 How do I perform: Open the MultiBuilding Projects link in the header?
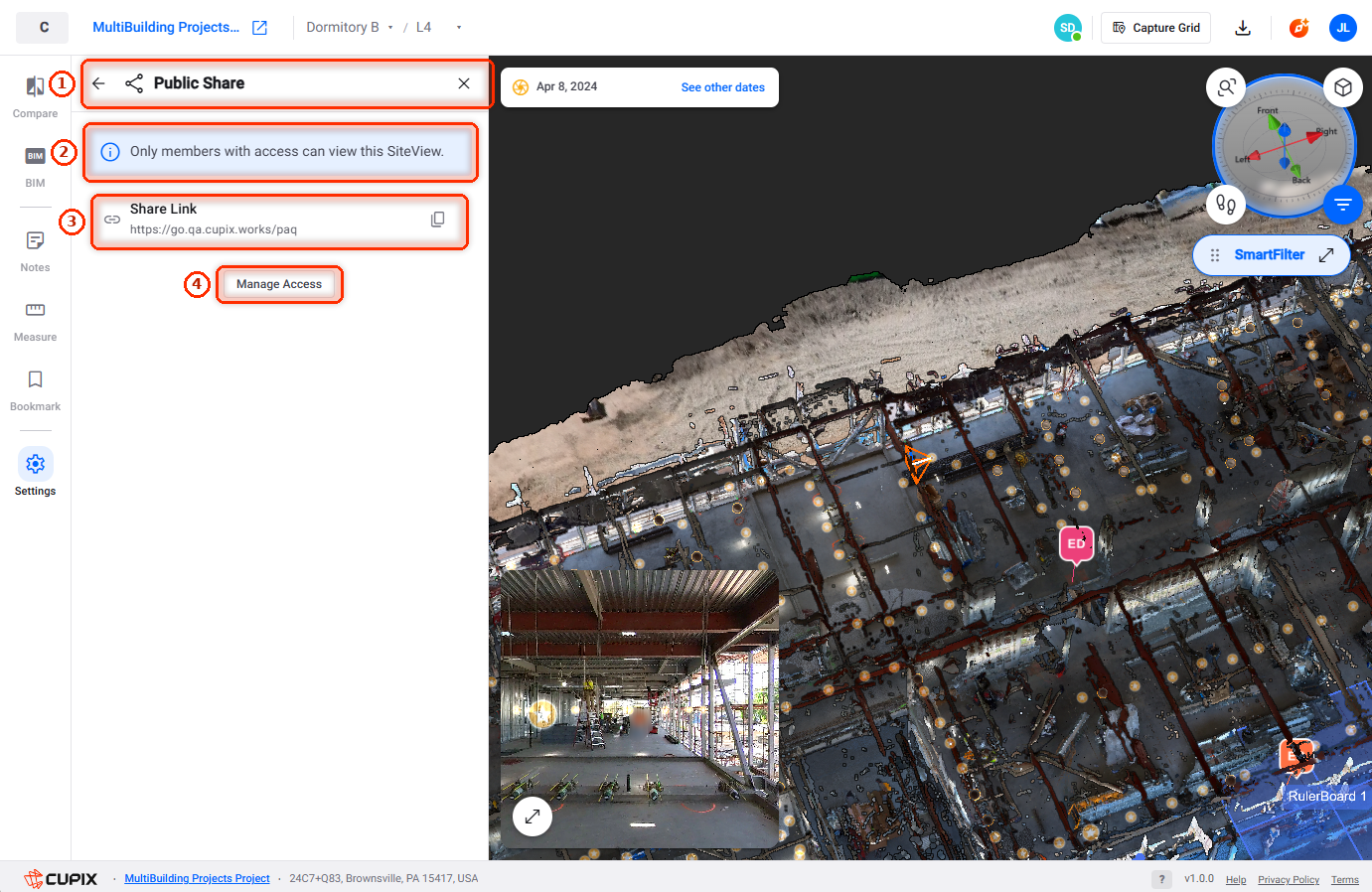point(166,28)
